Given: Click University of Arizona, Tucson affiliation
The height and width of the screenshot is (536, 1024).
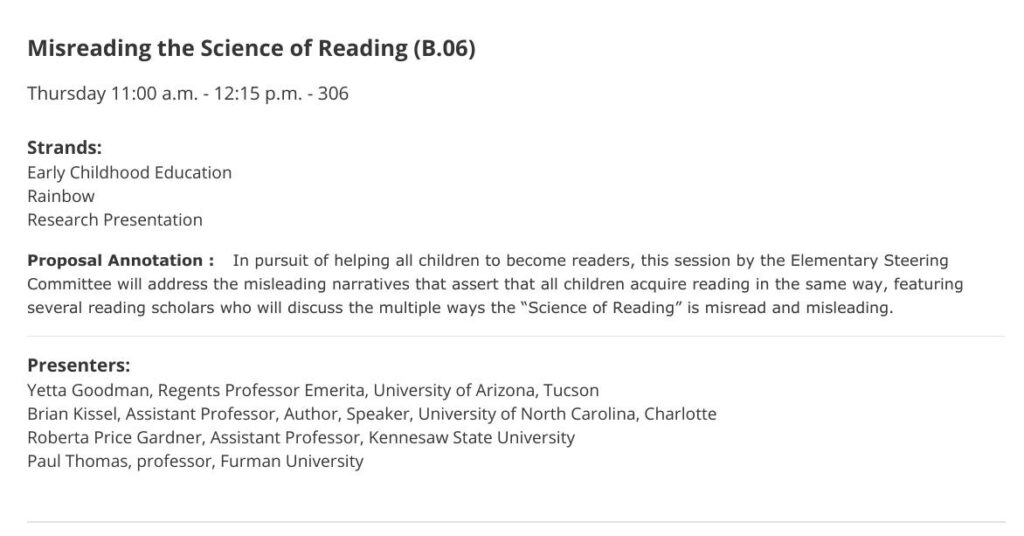Looking at the screenshot, I should tap(486, 390).
